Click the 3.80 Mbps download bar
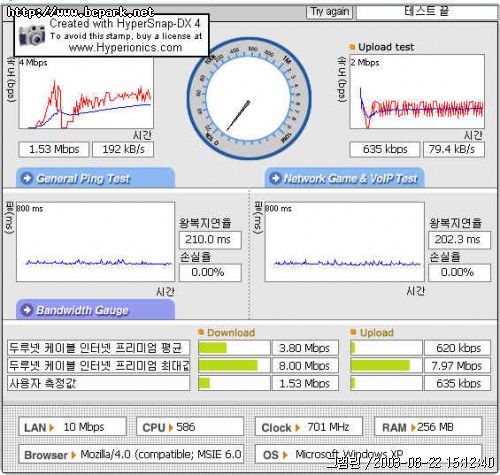The image size is (500, 475). click(234, 348)
